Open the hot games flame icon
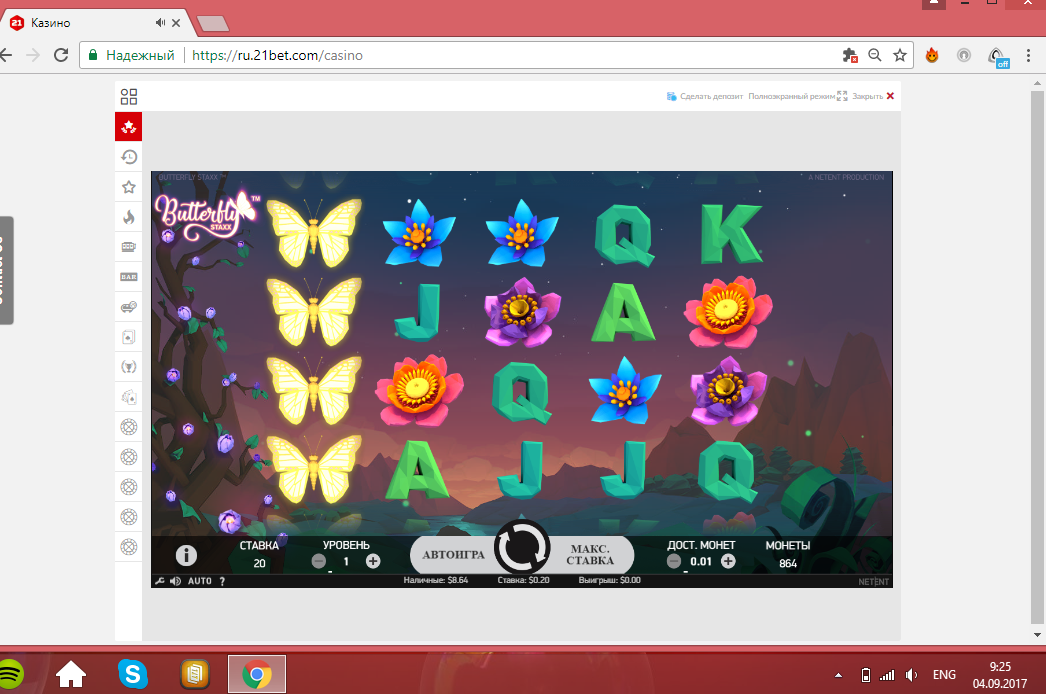1046x694 pixels. [129, 217]
